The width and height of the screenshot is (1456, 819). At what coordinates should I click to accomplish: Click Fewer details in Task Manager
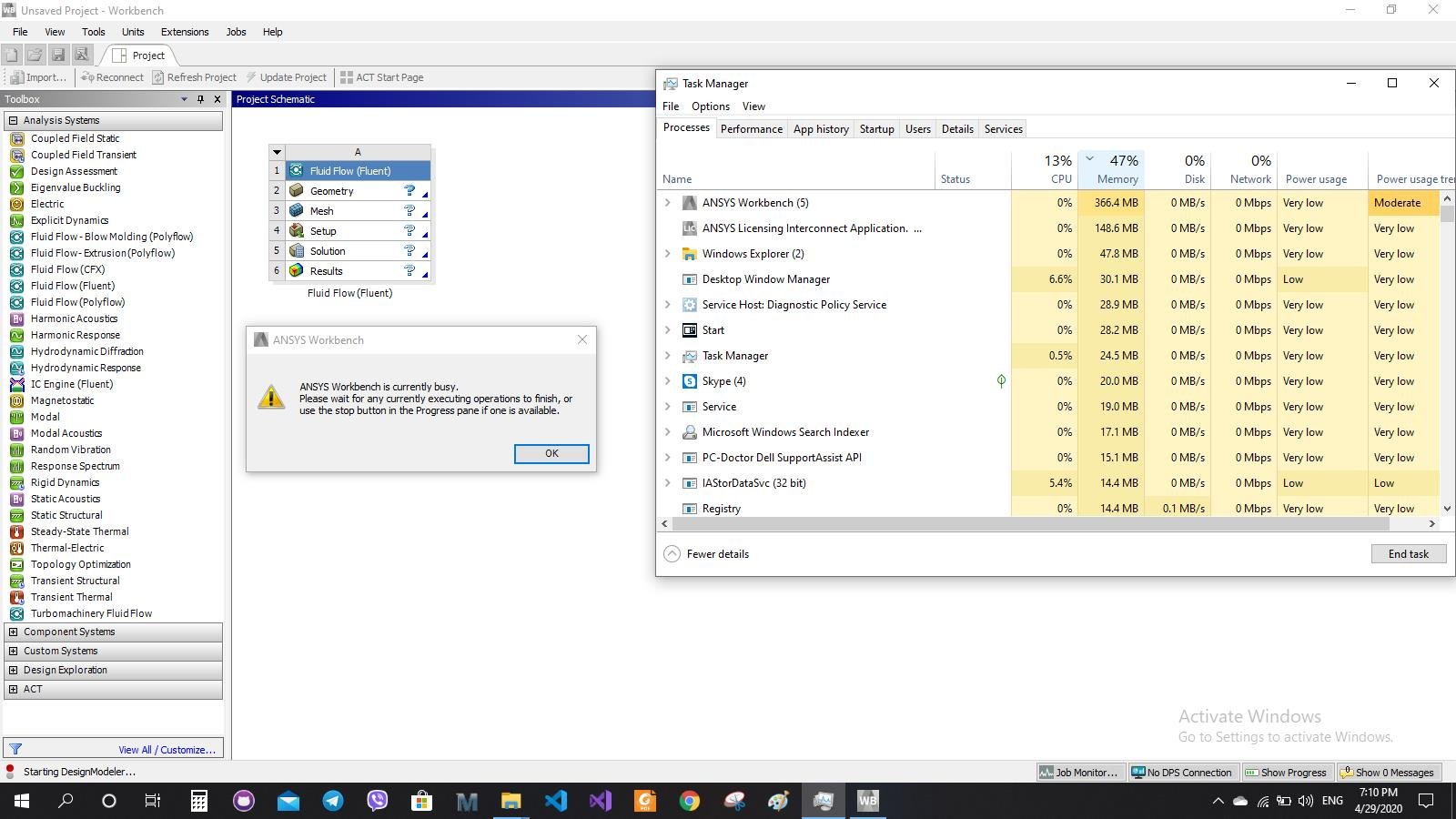[x=706, y=553]
